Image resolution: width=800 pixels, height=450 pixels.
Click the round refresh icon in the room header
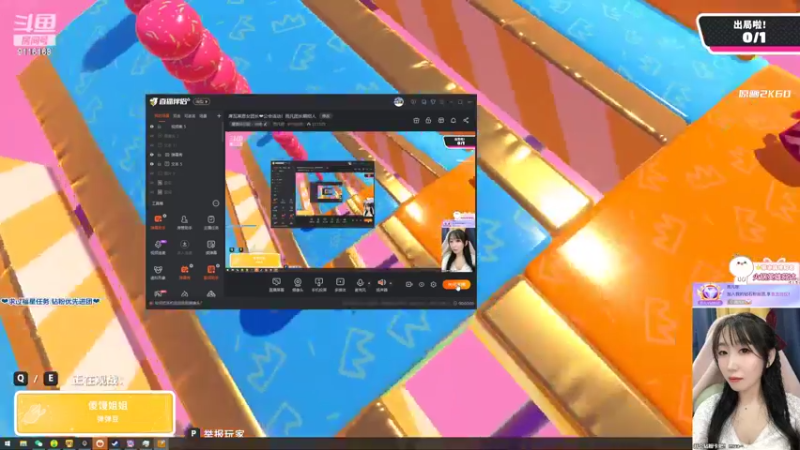point(453,120)
